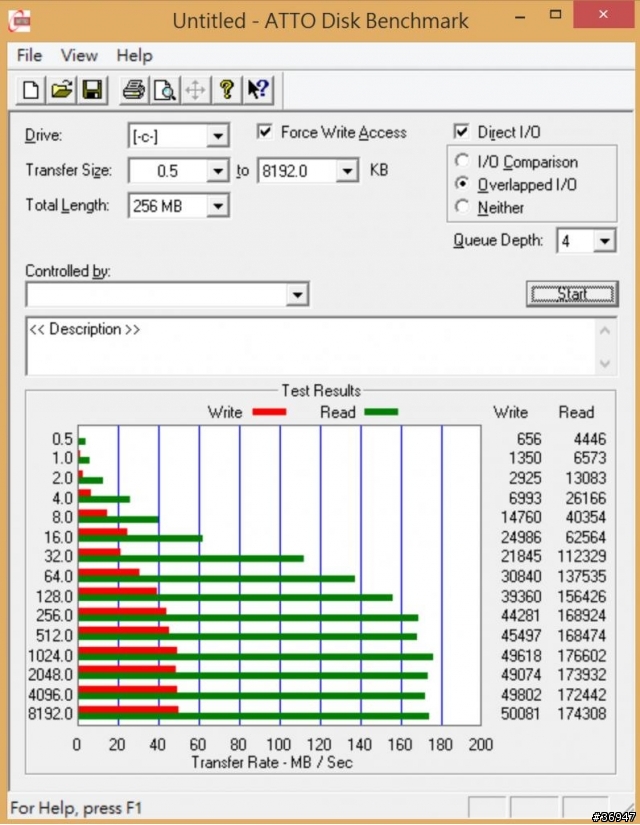This screenshot has width=640, height=825.
Task: Print results with the printer icon
Action: click(x=134, y=90)
